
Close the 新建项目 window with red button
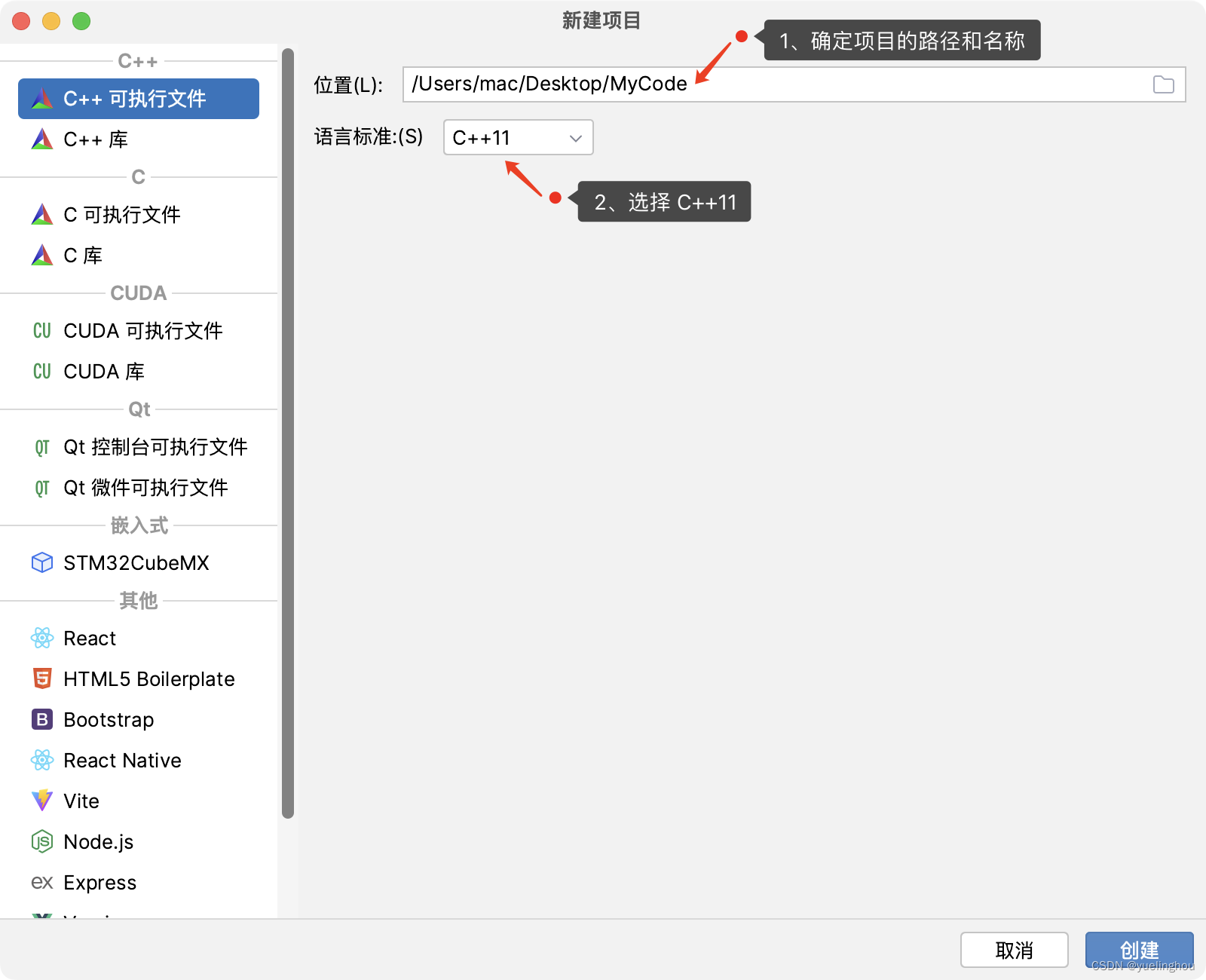(21, 21)
